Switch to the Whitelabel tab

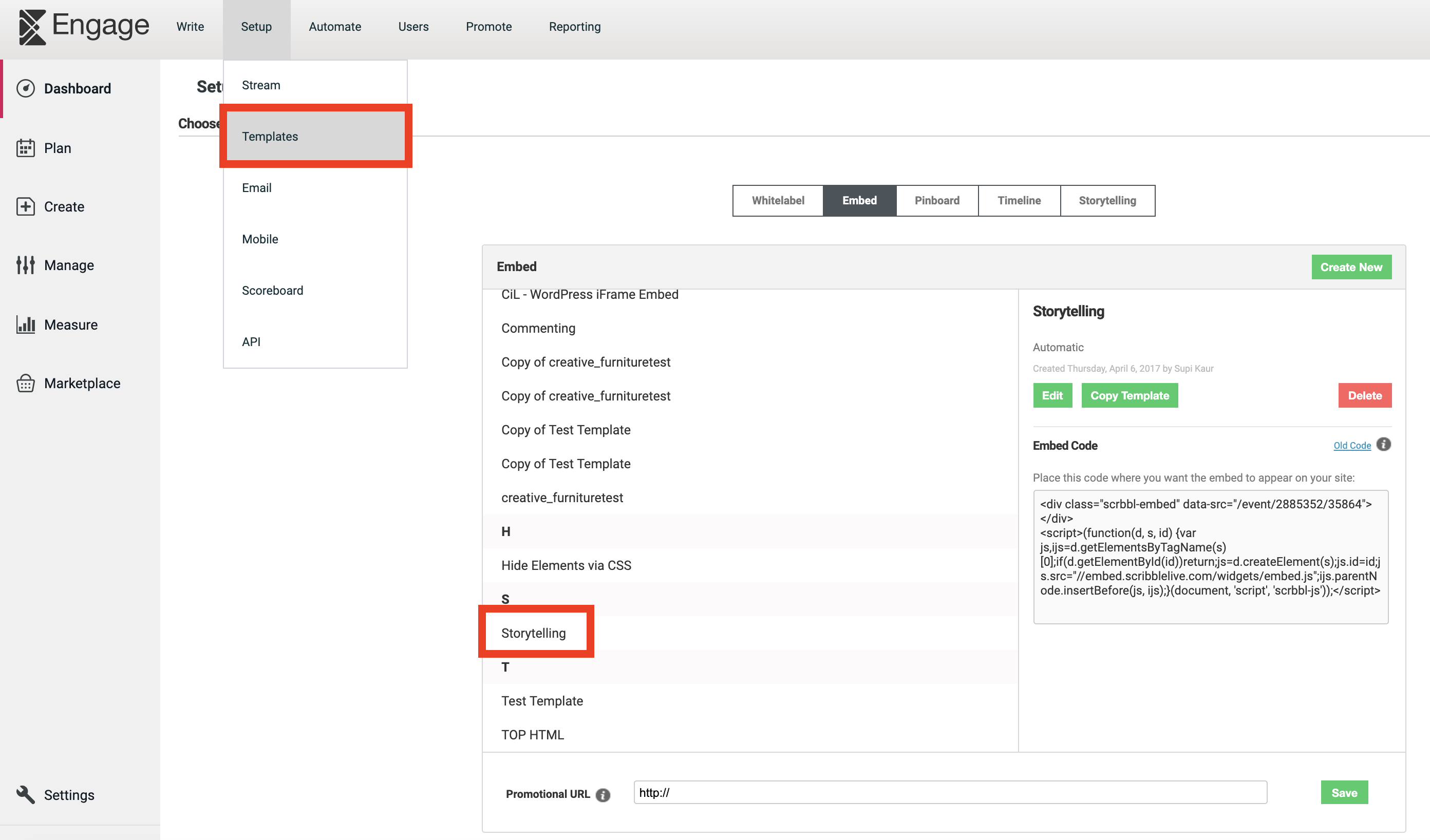(x=778, y=200)
